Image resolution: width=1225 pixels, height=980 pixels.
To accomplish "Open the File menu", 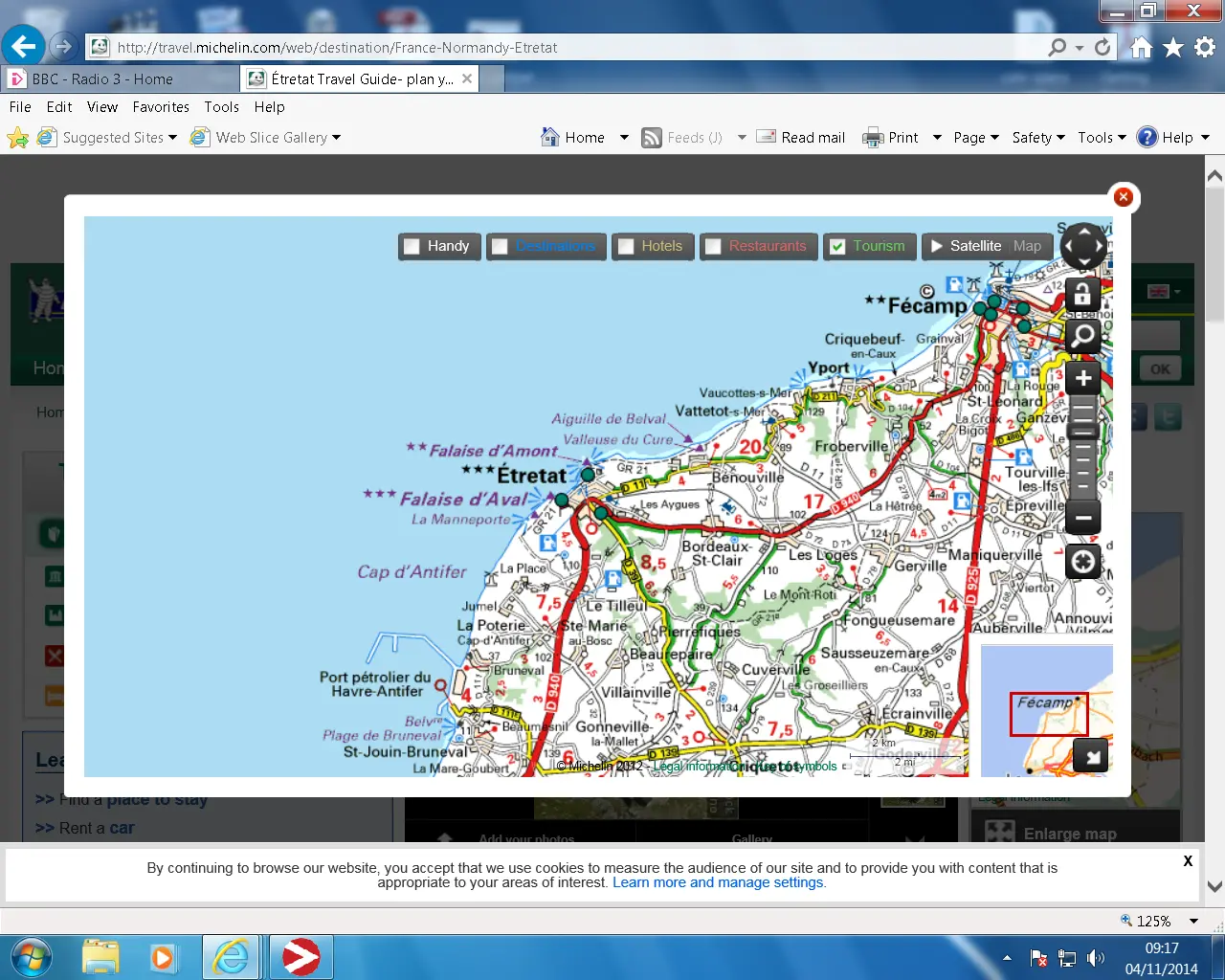I will 20,107.
